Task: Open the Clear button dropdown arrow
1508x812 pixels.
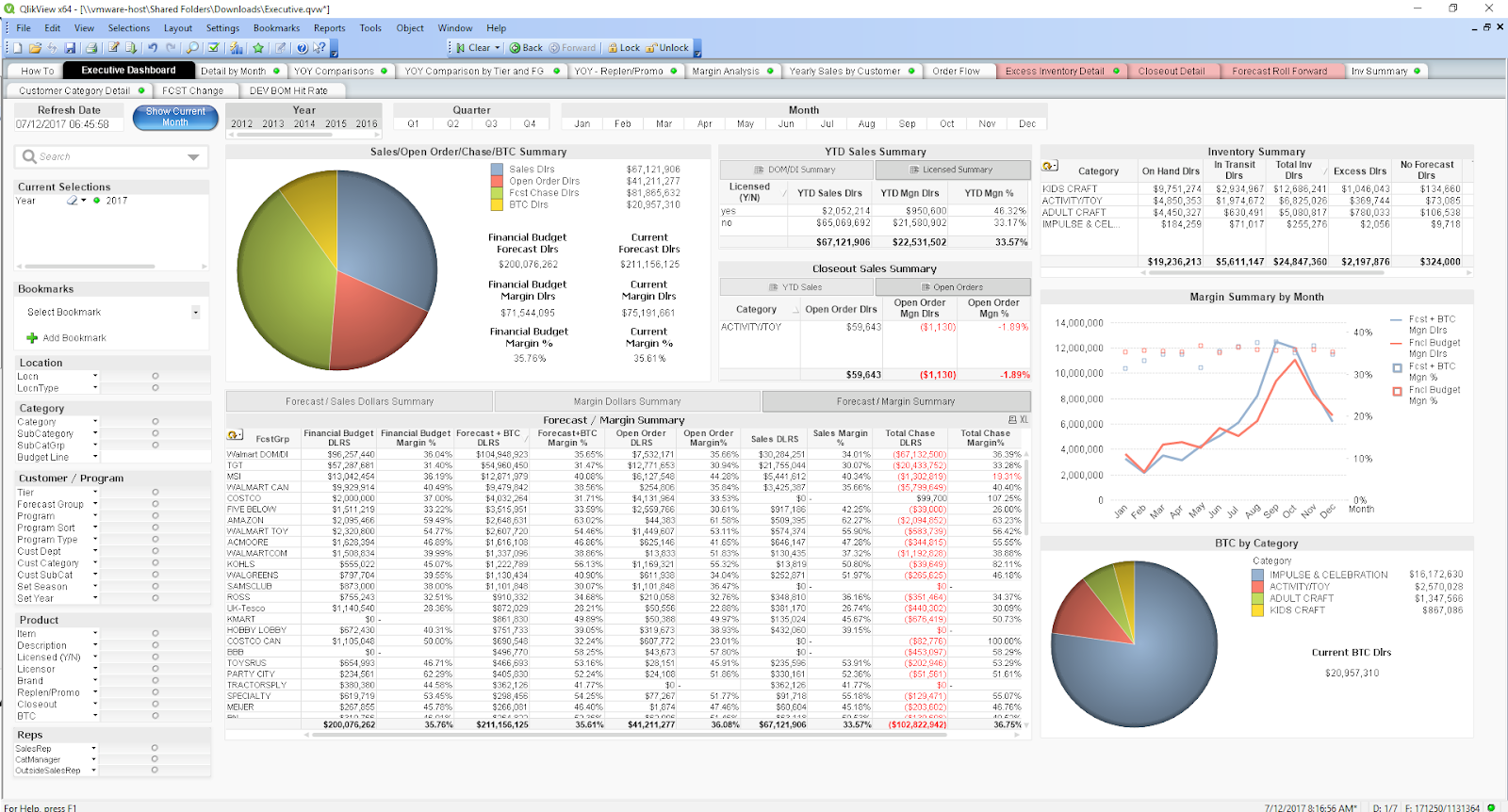Action: (x=497, y=48)
